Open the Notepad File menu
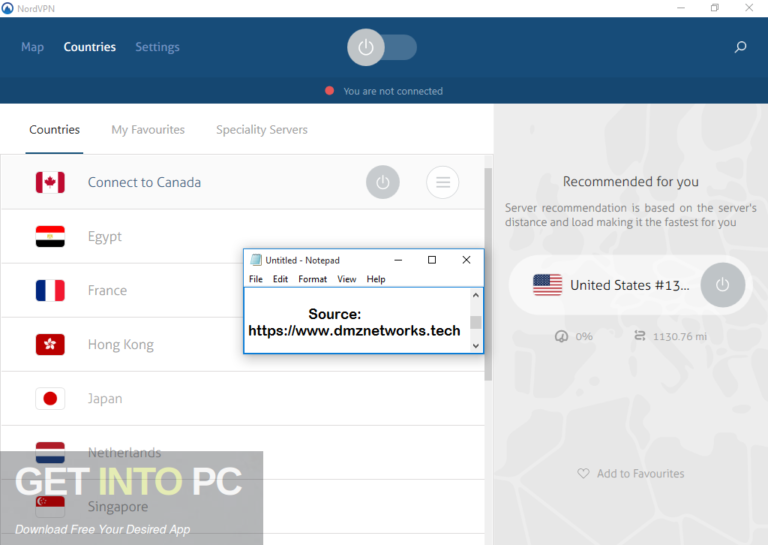Image resolution: width=768 pixels, height=545 pixels. pyautogui.click(x=256, y=279)
